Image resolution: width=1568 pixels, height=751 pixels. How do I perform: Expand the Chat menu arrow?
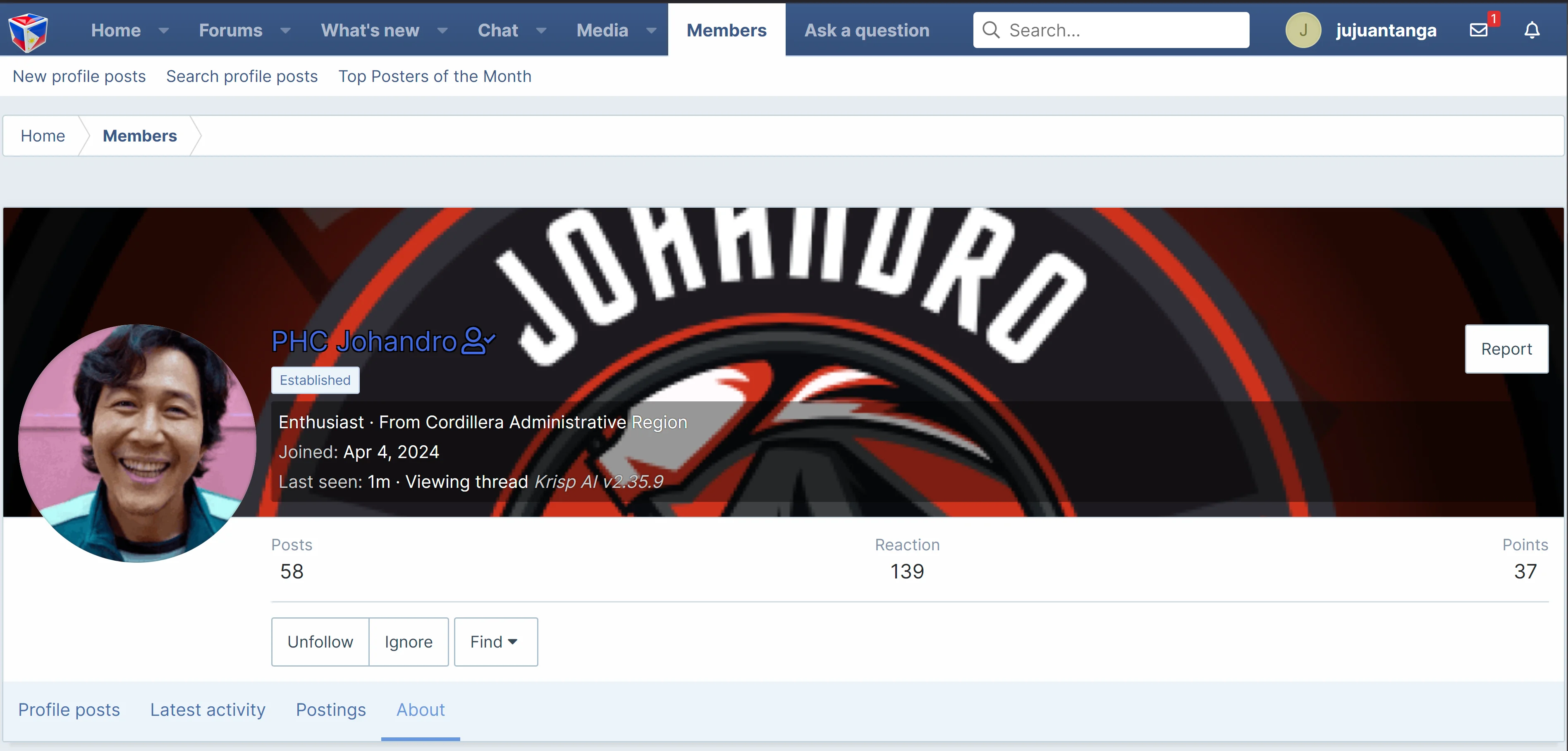tap(541, 30)
